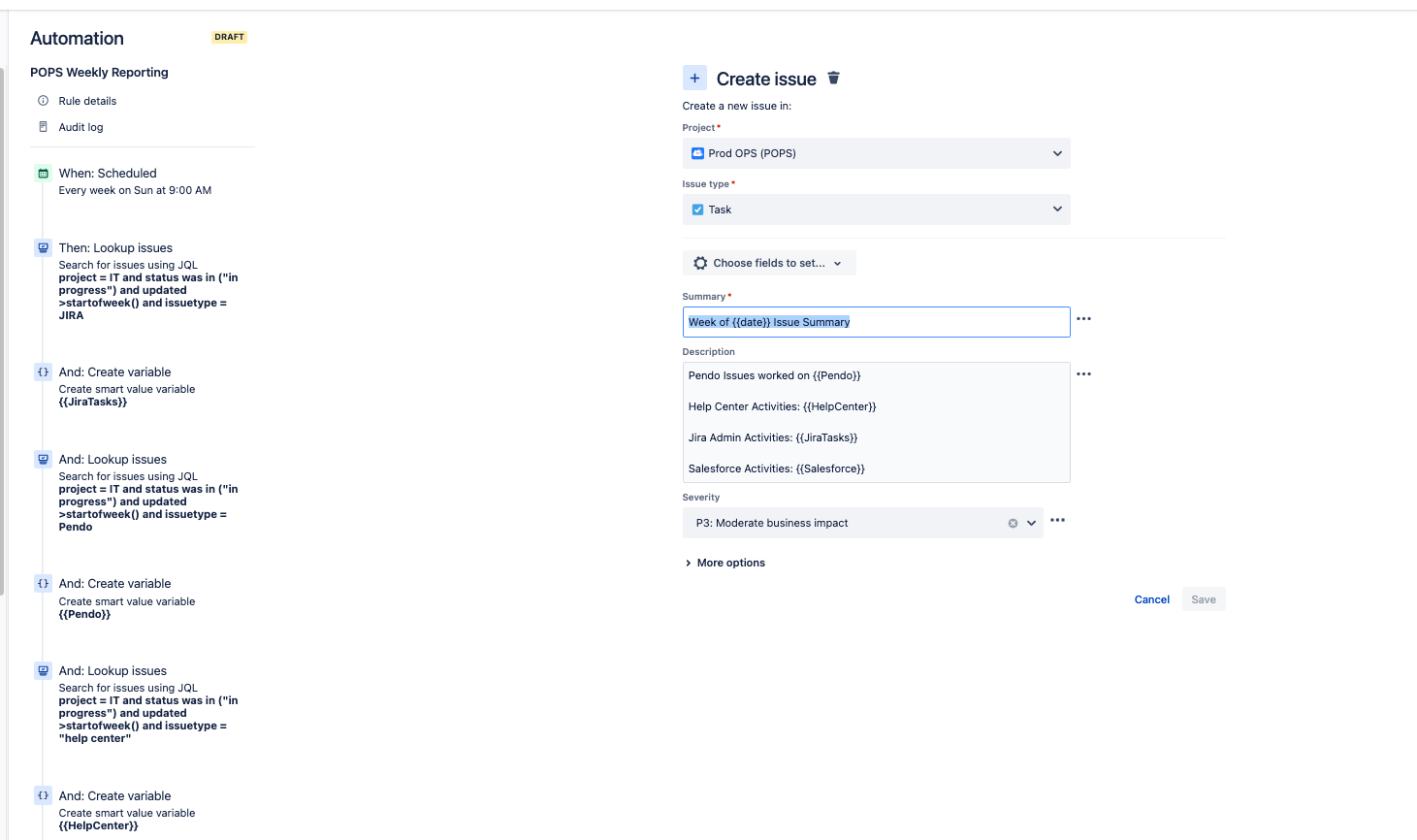This screenshot has height=840, width=1417.
Task: Open the Severity dropdown chevron
Action: click(1031, 524)
